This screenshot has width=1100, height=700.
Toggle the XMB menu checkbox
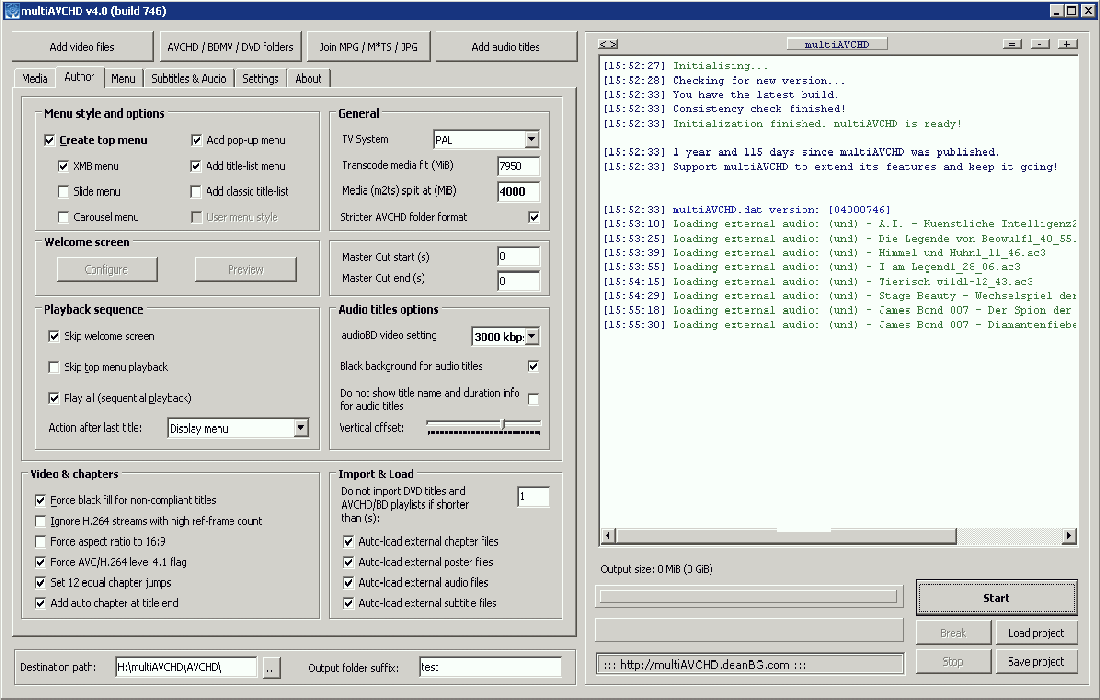(64, 166)
